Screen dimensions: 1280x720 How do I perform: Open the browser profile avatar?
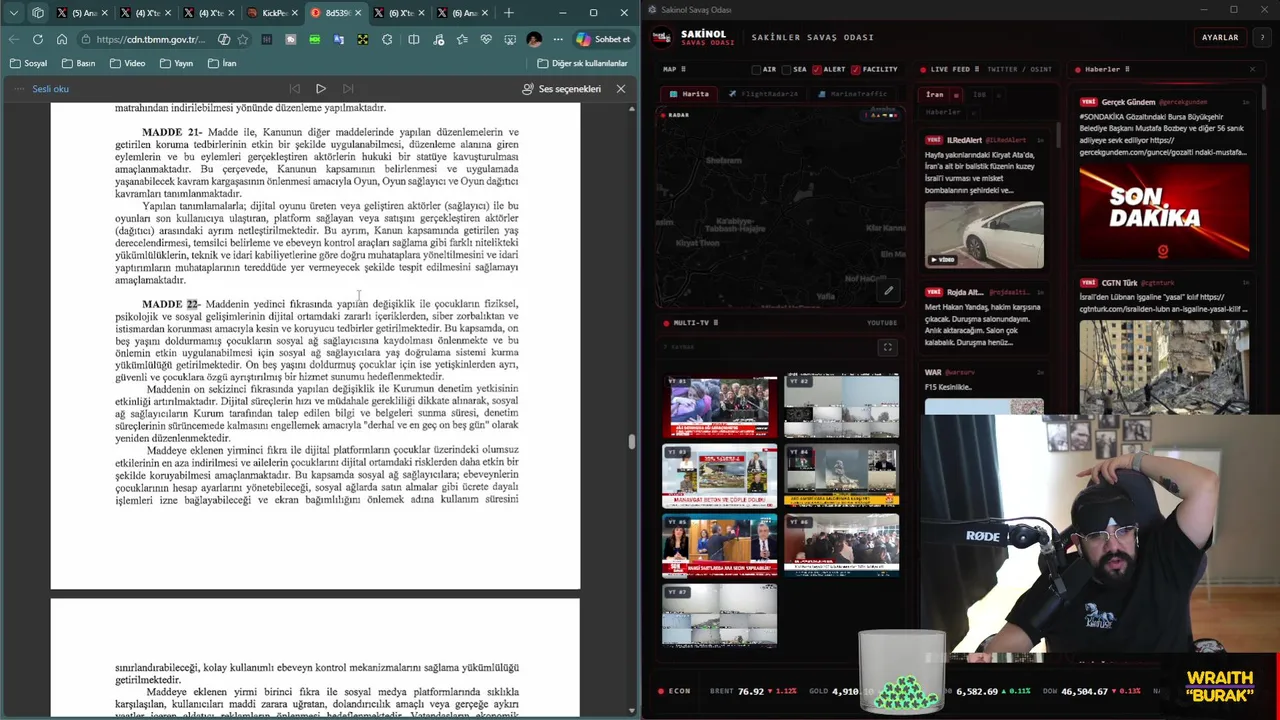(534, 39)
